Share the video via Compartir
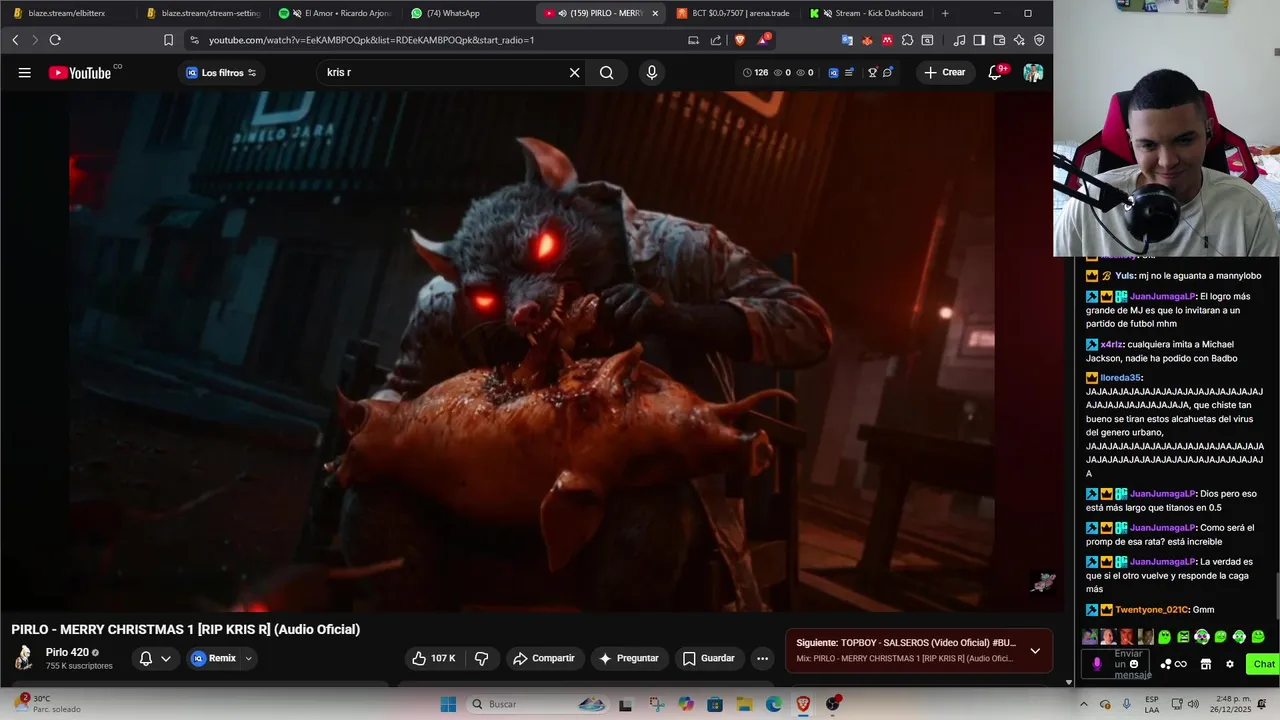 tap(544, 658)
